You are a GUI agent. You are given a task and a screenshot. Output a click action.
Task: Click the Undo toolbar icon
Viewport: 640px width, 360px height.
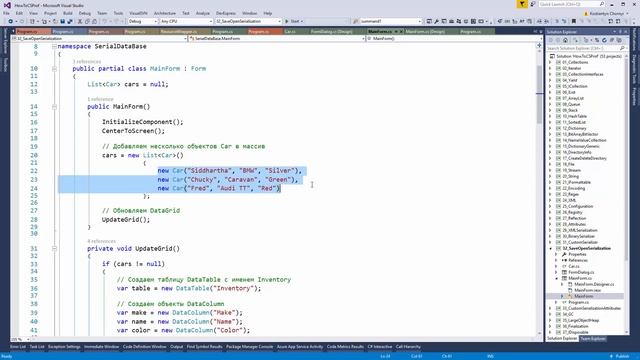pos(104,21)
